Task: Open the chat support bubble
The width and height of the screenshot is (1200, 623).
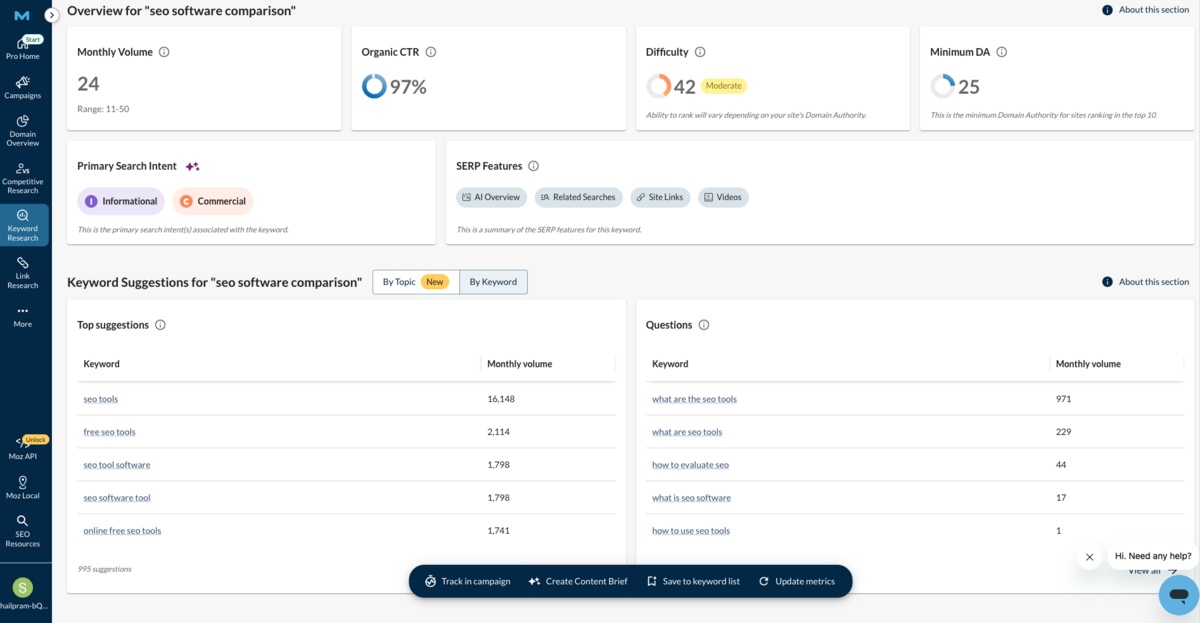Action: (1179, 595)
